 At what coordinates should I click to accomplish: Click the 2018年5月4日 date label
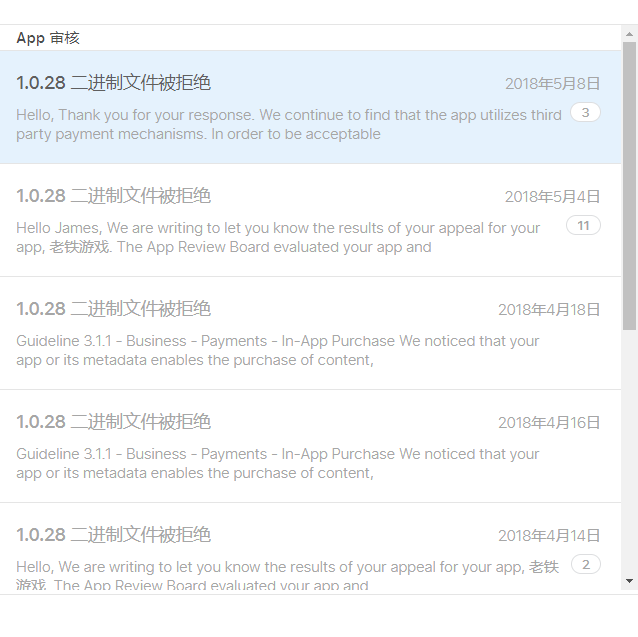[x=552, y=197]
